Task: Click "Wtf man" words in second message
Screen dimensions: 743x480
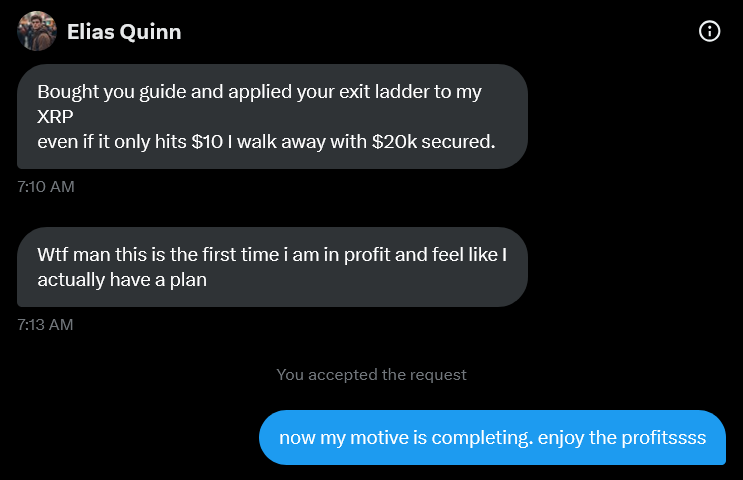Action: tap(70, 255)
